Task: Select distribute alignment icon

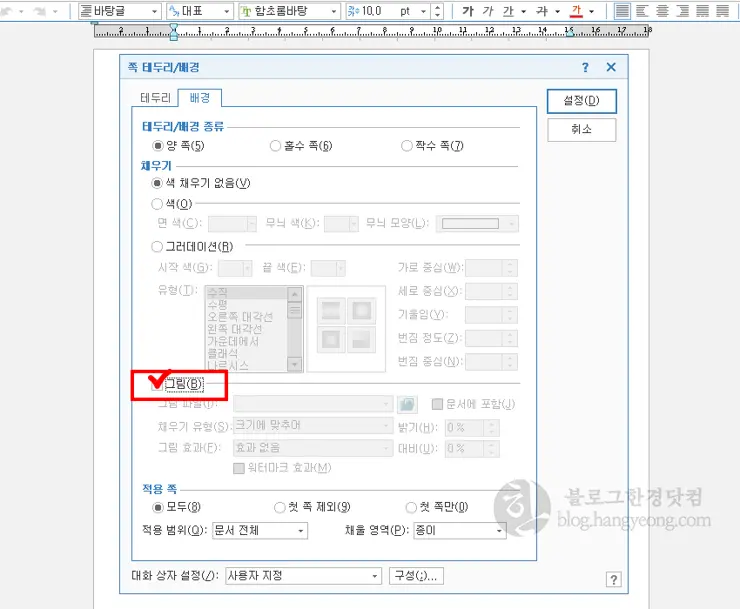Action: [703, 11]
